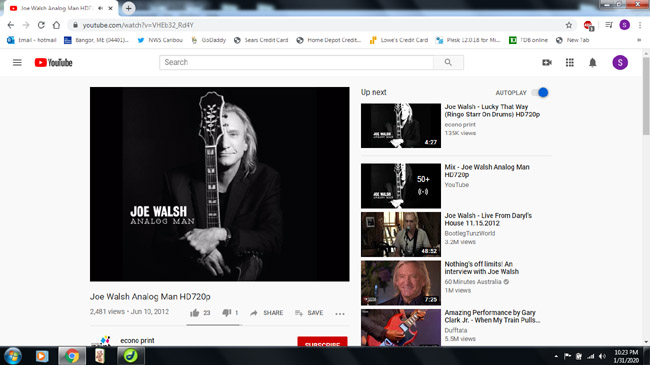Dislike the video with thumbs down
The image size is (650, 365).
[226, 313]
